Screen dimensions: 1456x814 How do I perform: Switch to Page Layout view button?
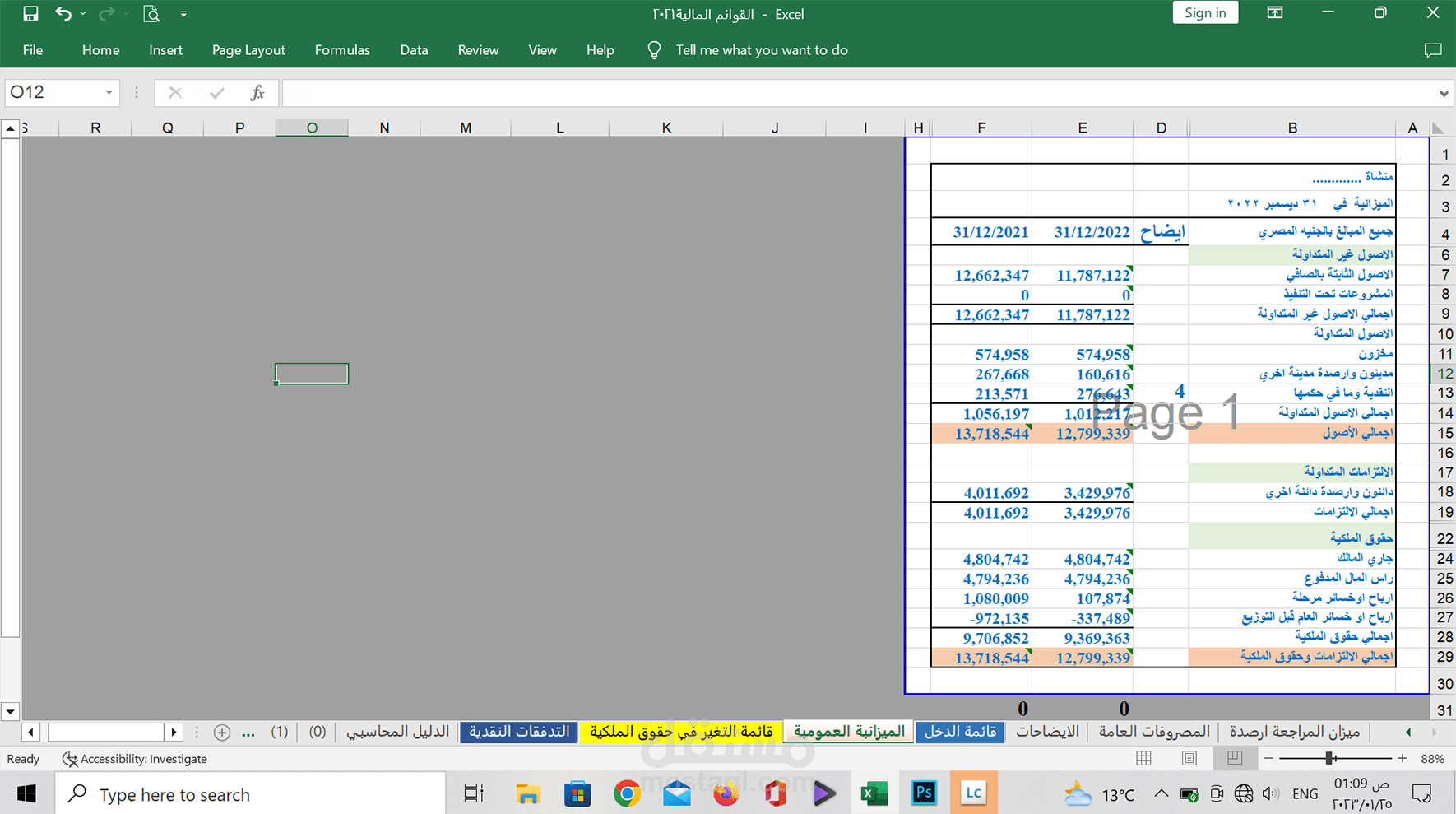(1189, 759)
